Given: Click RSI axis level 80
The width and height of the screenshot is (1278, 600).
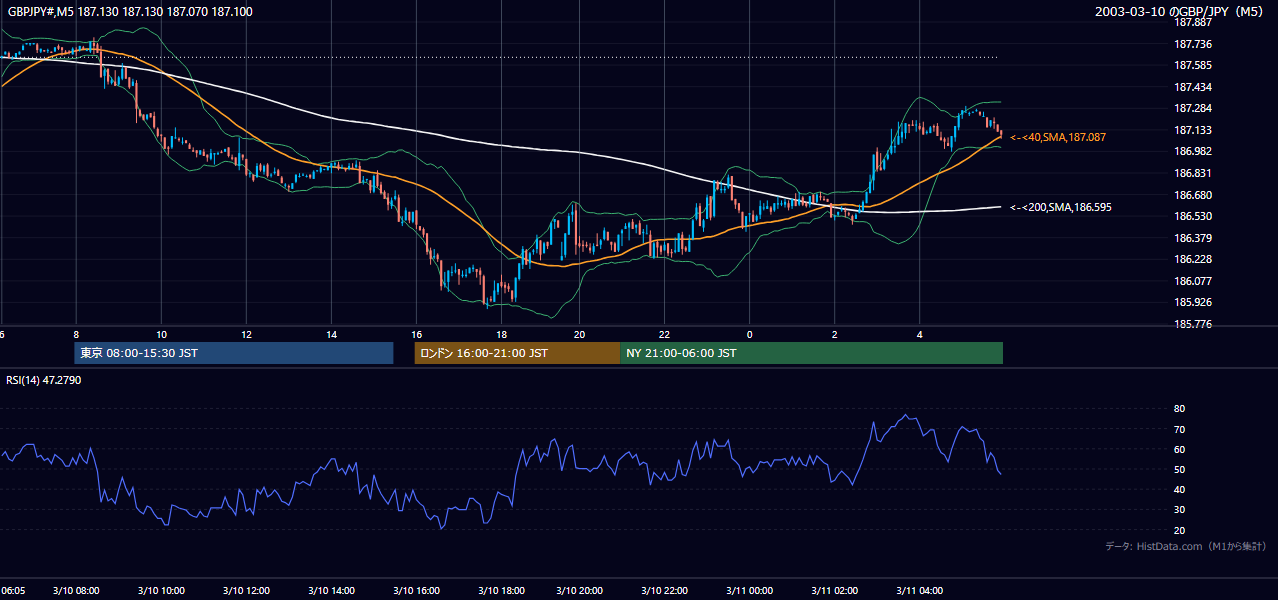Looking at the screenshot, I should tap(1179, 409).
